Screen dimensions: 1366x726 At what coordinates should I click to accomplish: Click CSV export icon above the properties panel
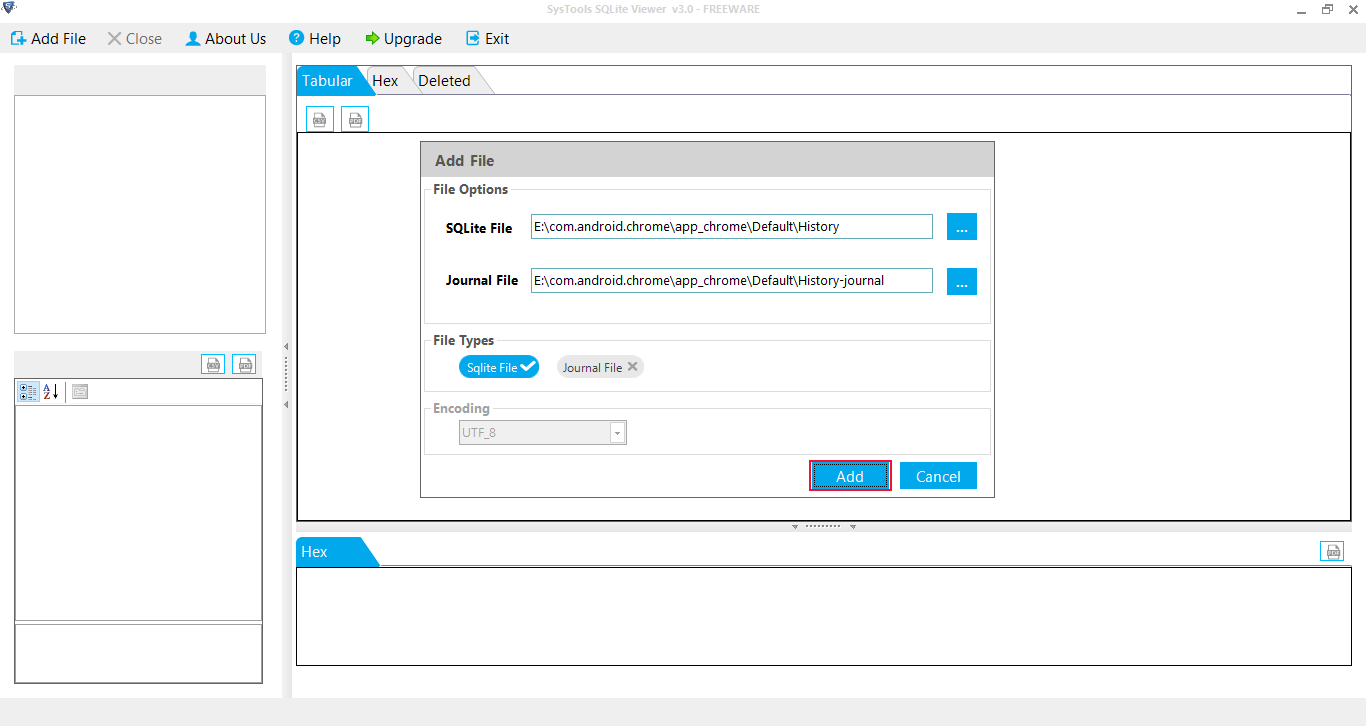coord(213,364)
